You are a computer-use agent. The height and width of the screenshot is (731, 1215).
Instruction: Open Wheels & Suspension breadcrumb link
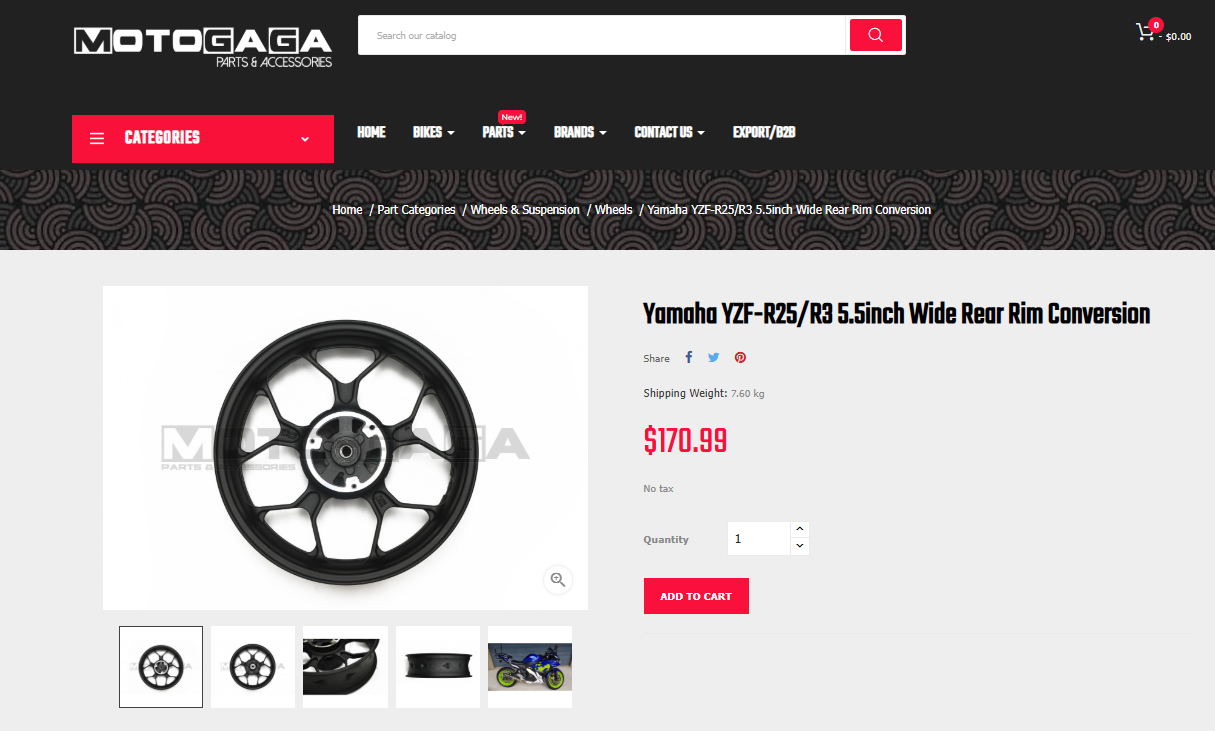click(x=525, y=210)
